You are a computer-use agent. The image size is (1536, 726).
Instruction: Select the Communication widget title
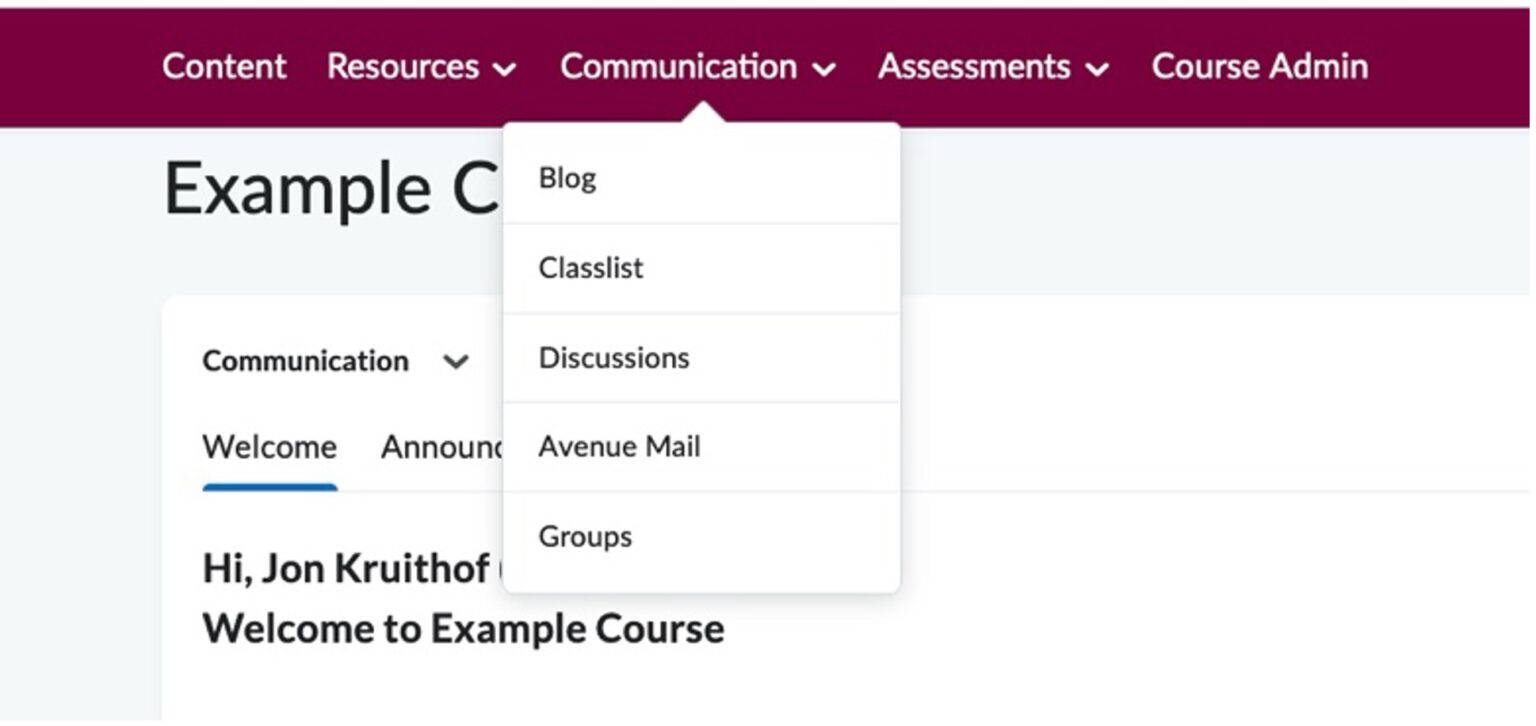[x=306, y=361]
